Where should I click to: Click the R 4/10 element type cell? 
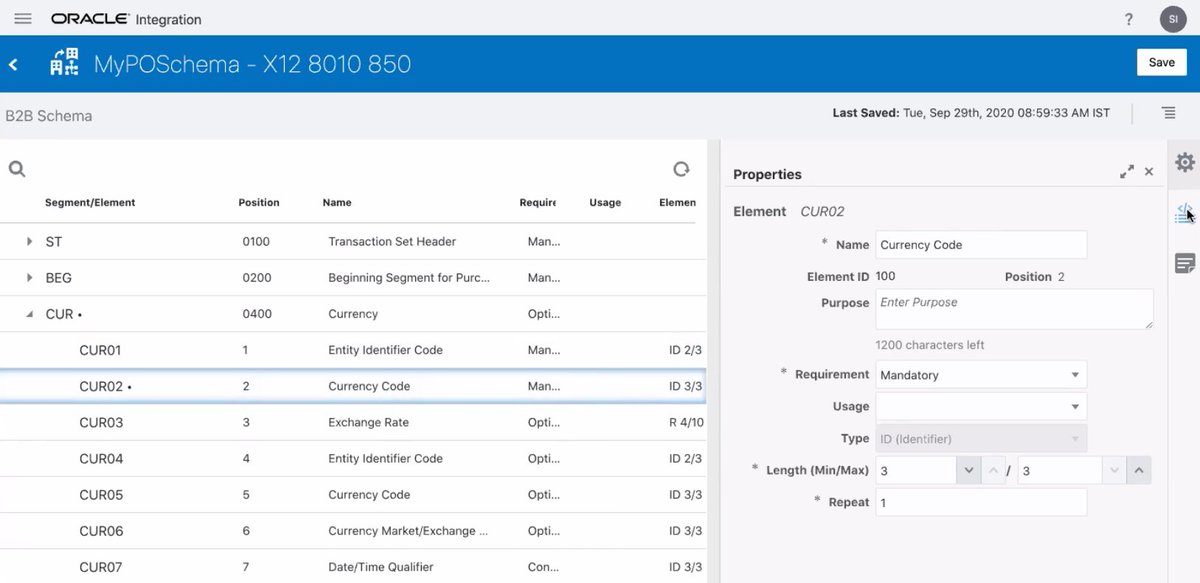coord(686,422)
